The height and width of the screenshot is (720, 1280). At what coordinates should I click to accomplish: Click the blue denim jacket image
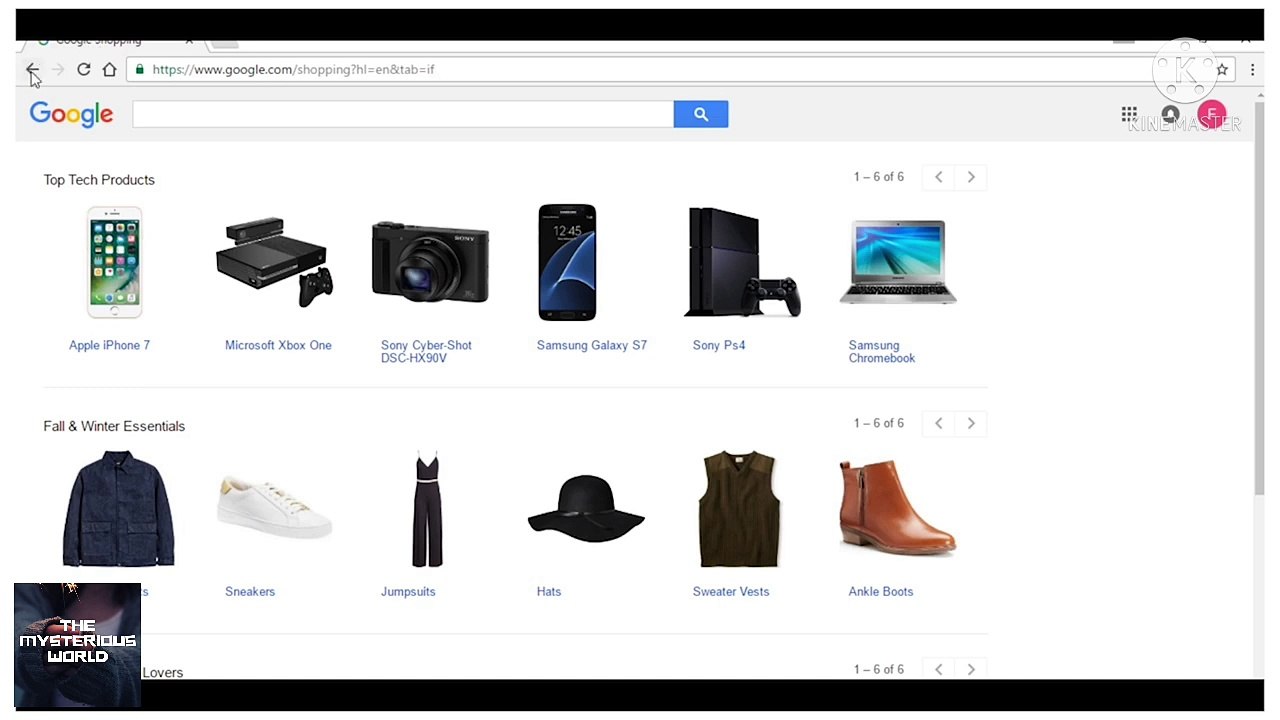pyautogui.click(x=118, y=509)
